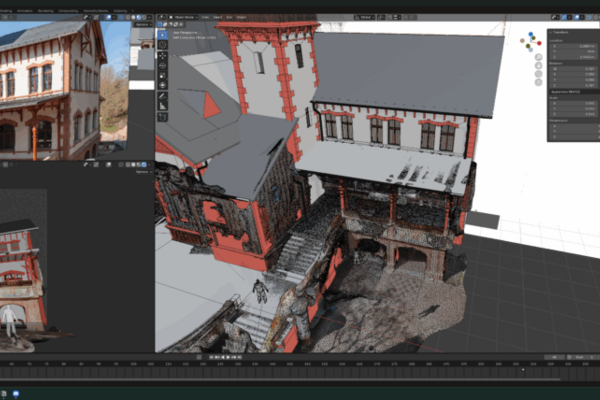600x400 pixels.
Task: Open Options dropdown in top-left viewport
Action: pos(143,24)
